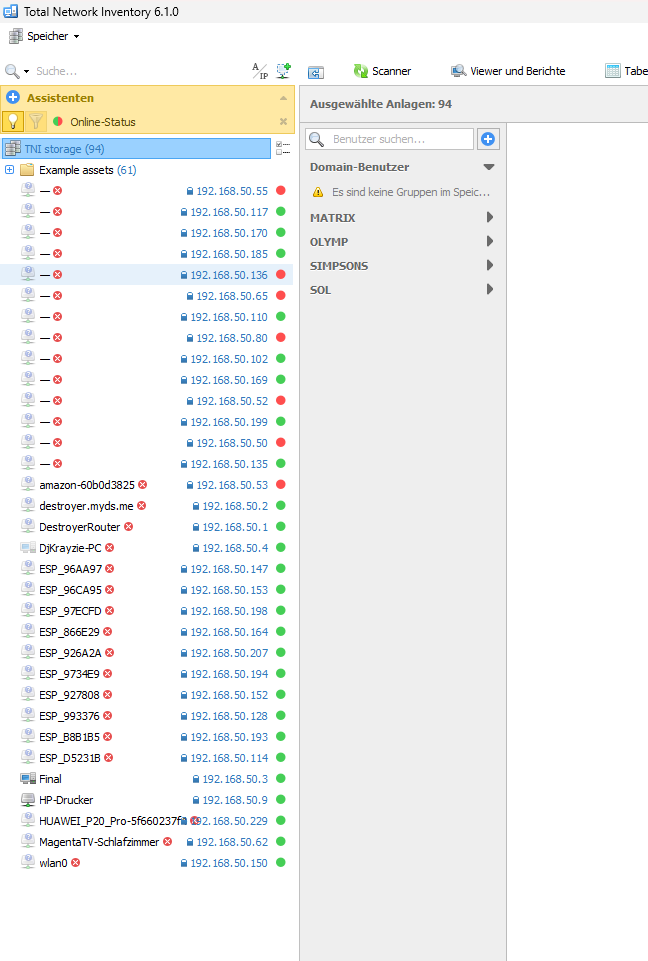Click the no groups warning icon
The width and height of the screenshot is (648, 961).
[318, 192]
